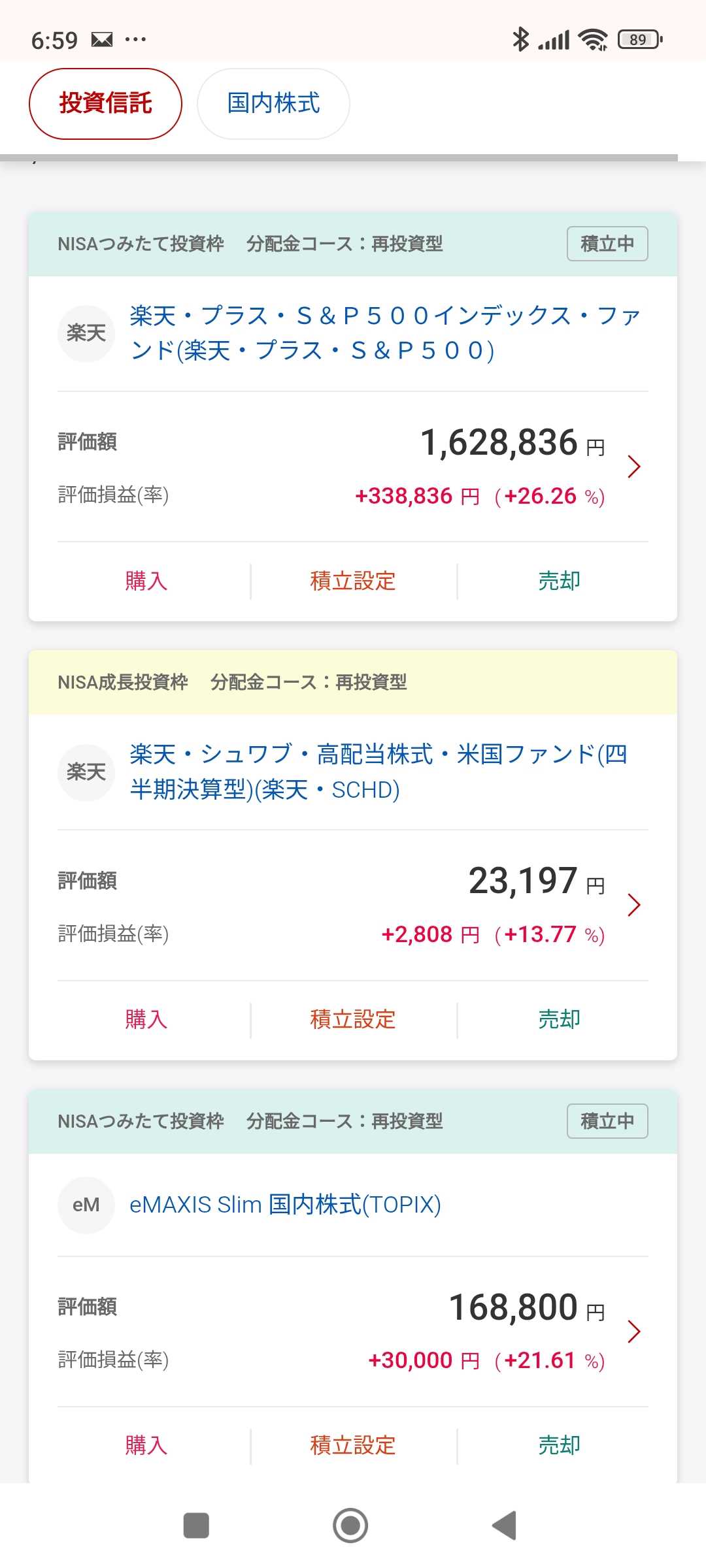Open the 楽天・シュワブ SCHD fund name link
Viewport: 706px width, 1568px height.
(x=379, y=772)
